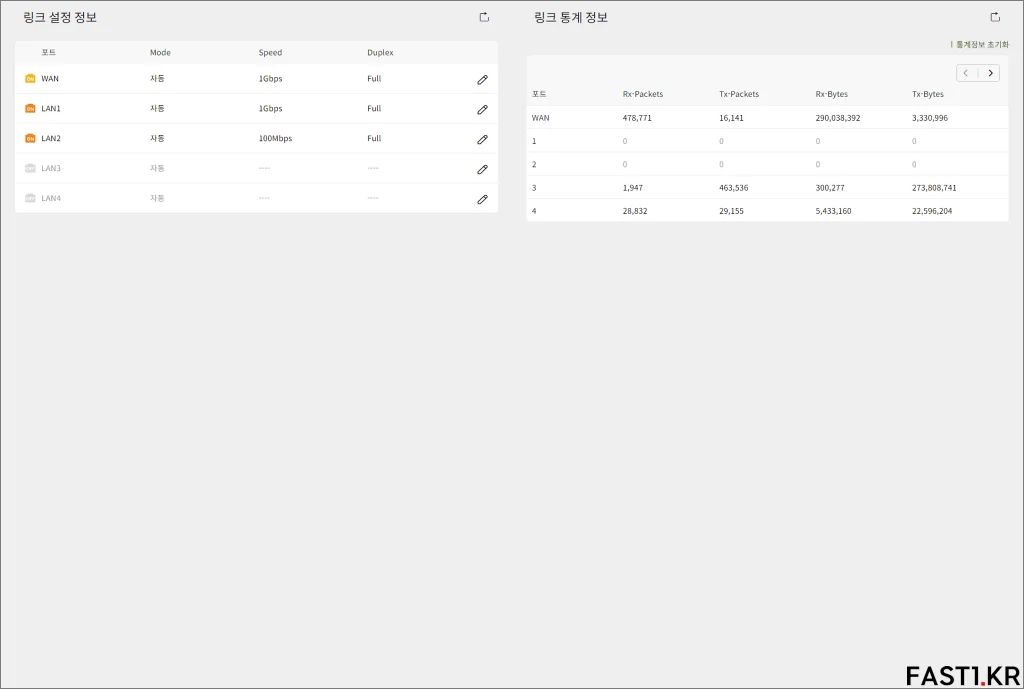This screenshot has height=689, width=1024.
Task: Select LAN4 port label
Action: click(x=51, y=198)
